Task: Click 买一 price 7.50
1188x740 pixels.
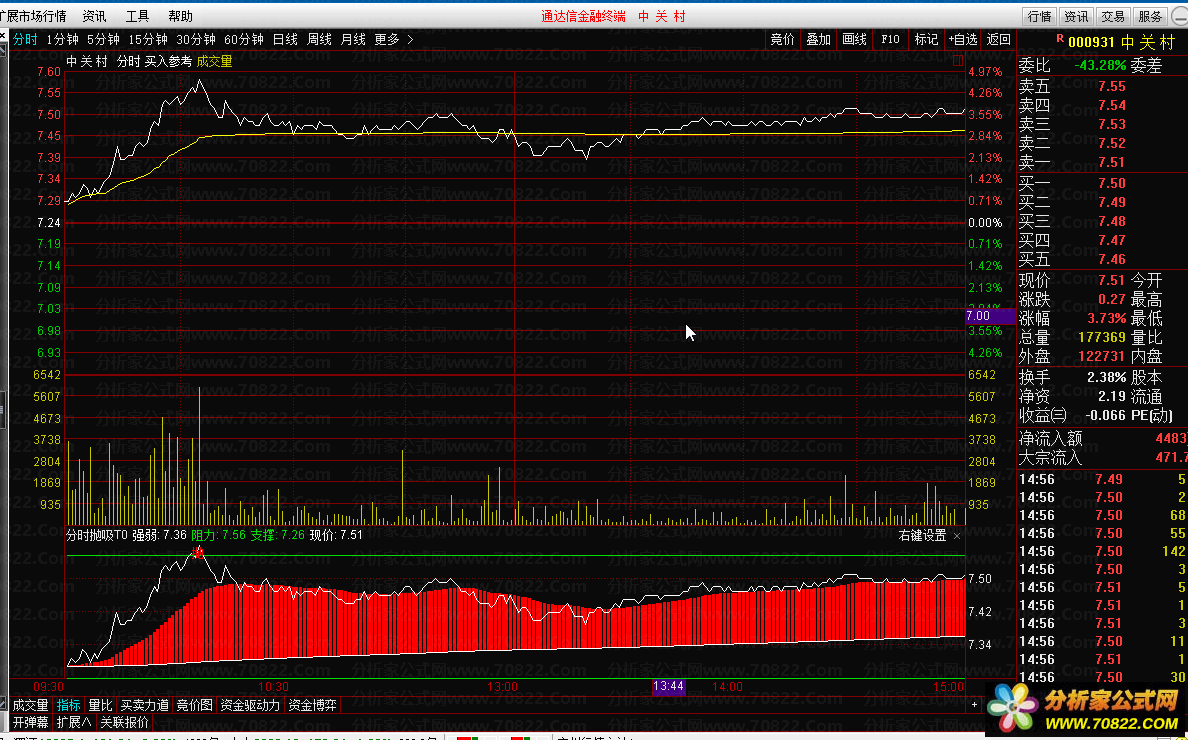Action: coord(1111,183)
